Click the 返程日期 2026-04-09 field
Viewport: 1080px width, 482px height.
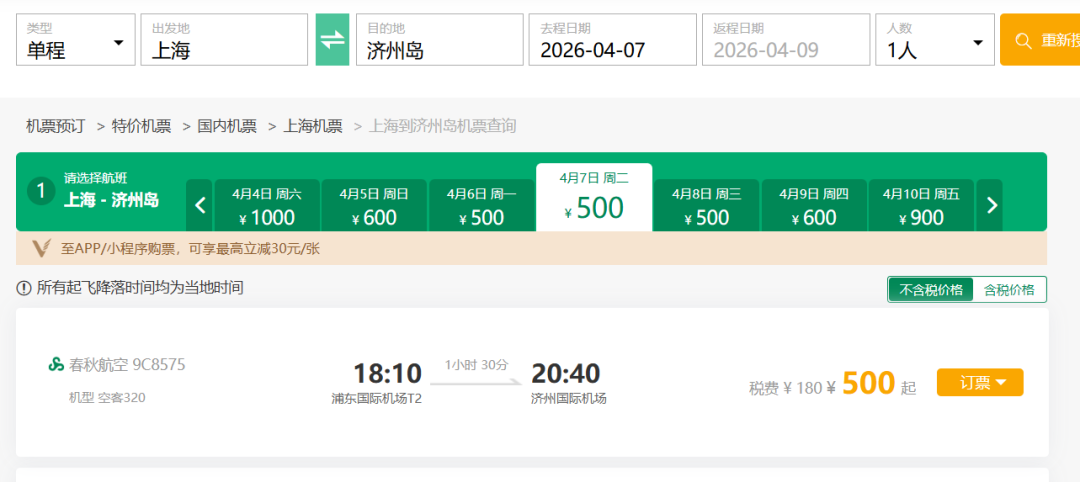point(786,40)
